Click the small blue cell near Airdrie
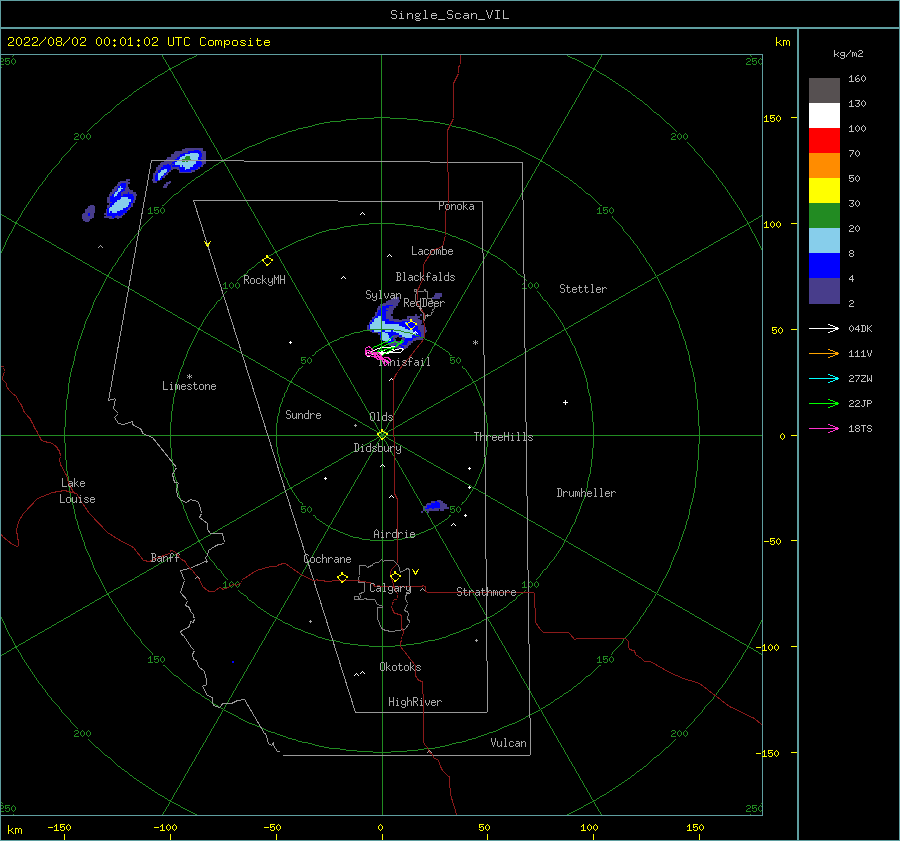This screenshot has width=900, height=841. point(435,506)
